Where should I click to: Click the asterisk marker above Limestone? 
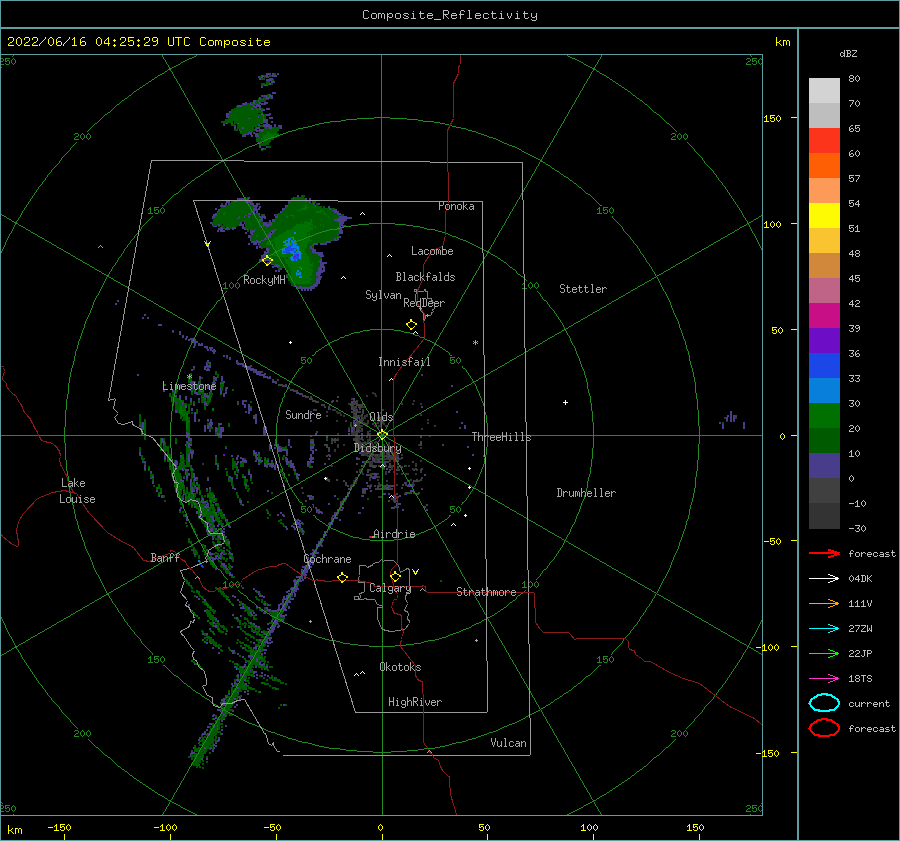tap(189, 377)
